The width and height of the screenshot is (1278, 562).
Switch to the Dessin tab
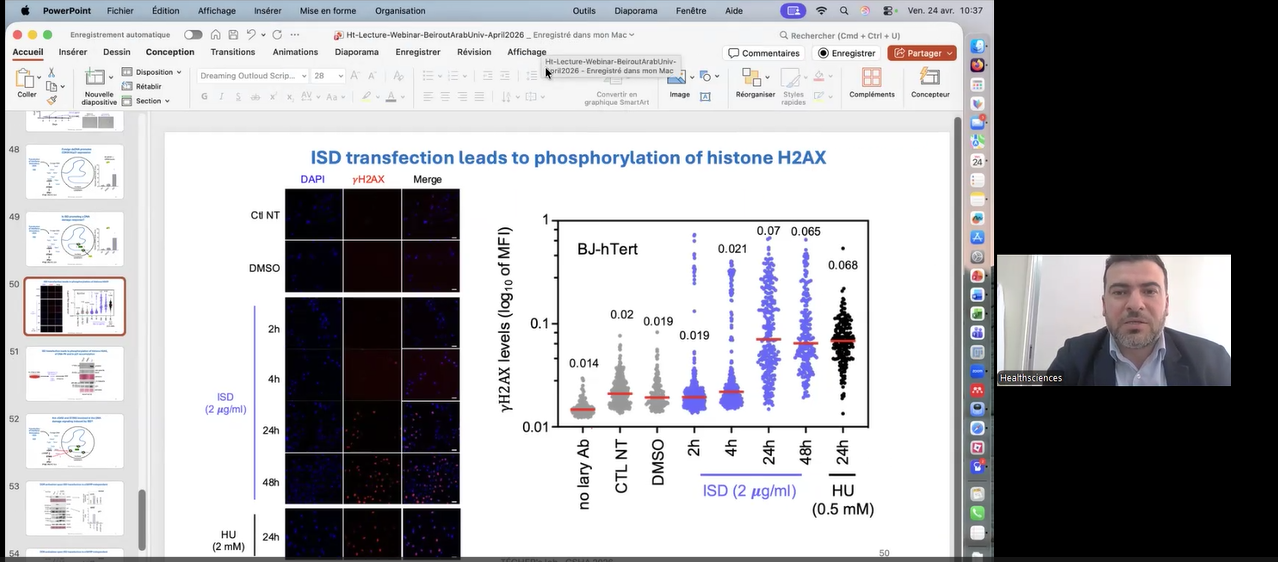point(117,52)
